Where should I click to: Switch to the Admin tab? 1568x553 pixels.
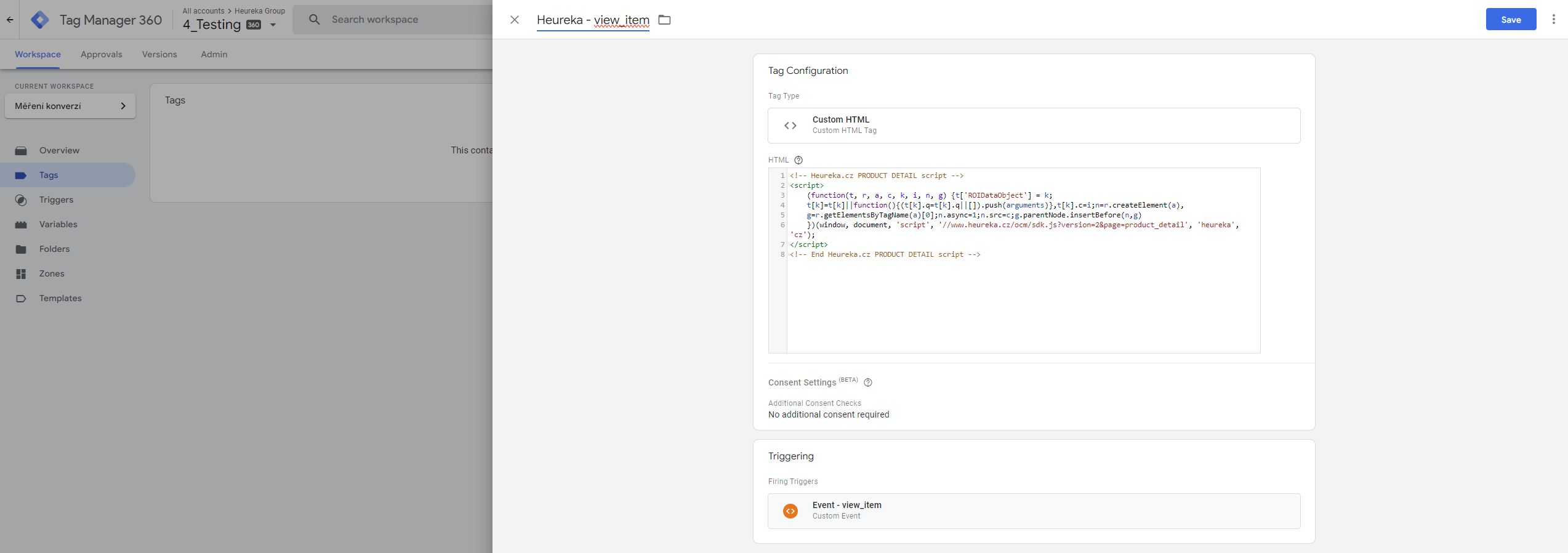click(214, 54)
